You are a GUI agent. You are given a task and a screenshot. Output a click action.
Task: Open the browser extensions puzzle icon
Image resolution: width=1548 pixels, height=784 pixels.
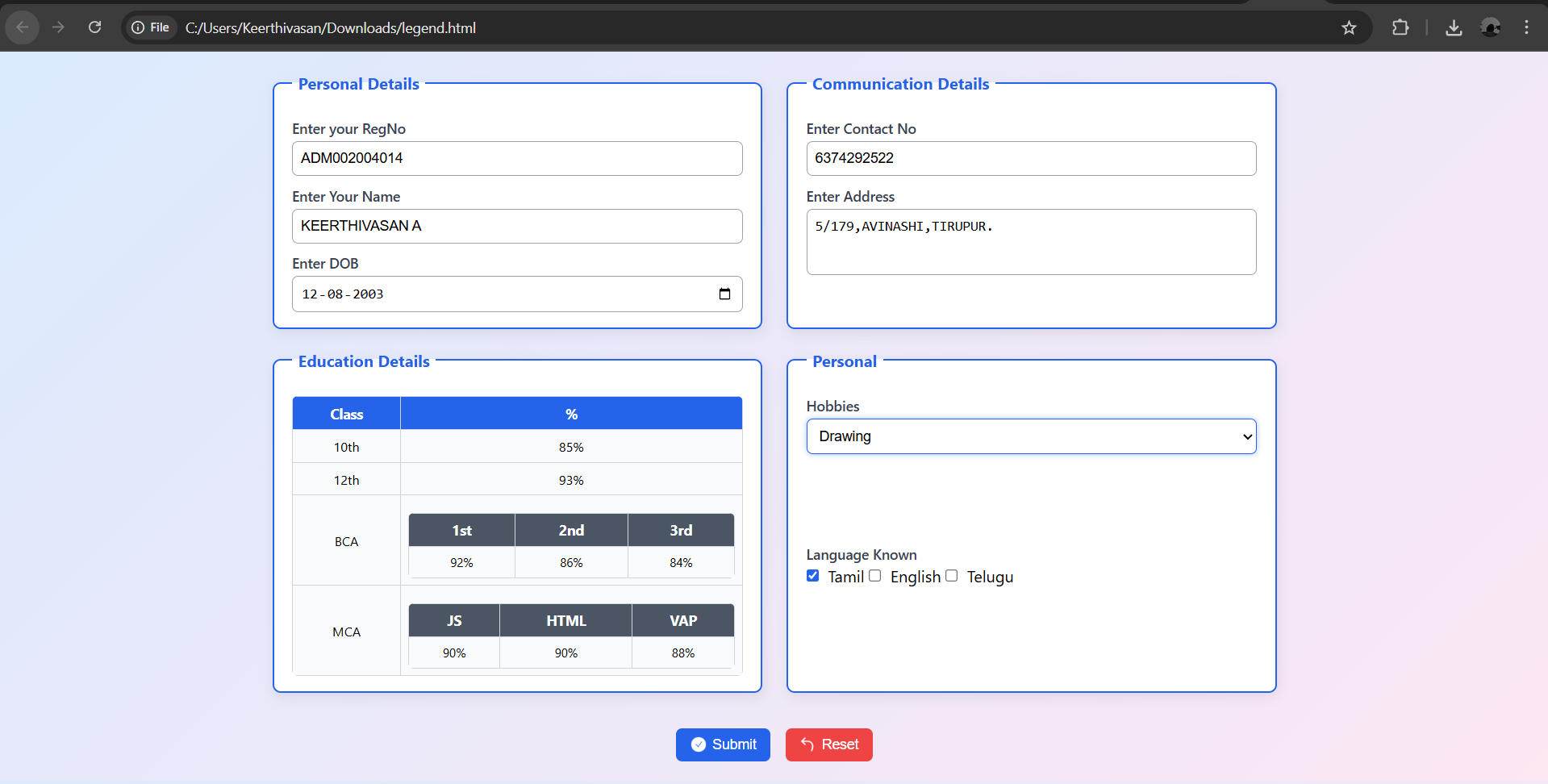[x=1400, y=27]
